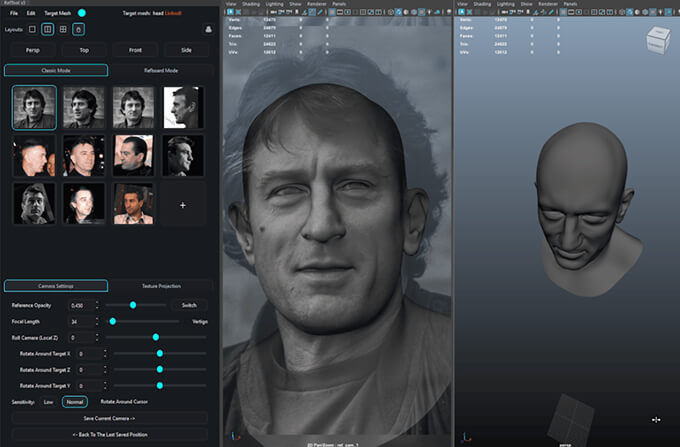Select the four-pane grid layout icon
Screen dimensions: 680x447
coord(62,30)
